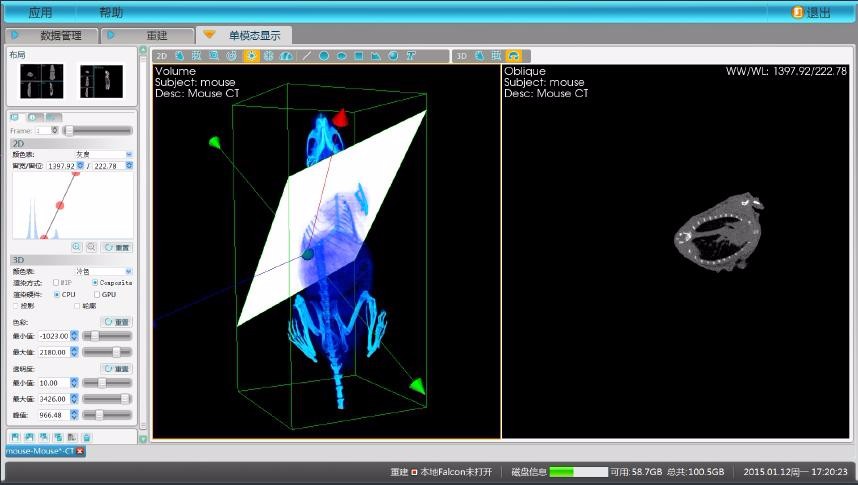Click the Frame slider track
This screenshot has width=858, height=485.
pos(98,131)
